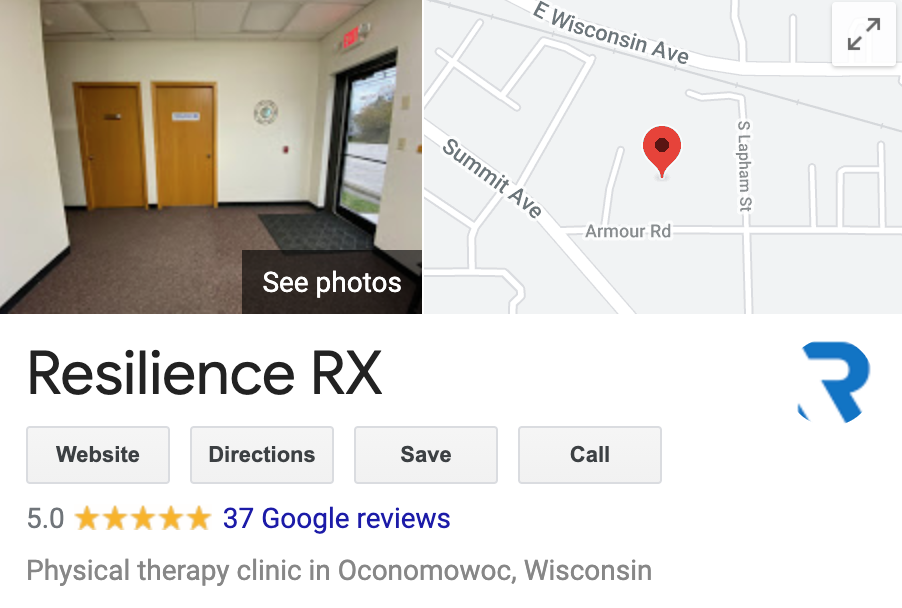The image size is (902, 608).
Task: Click Summit Ave label on the map
Action: 492,179
